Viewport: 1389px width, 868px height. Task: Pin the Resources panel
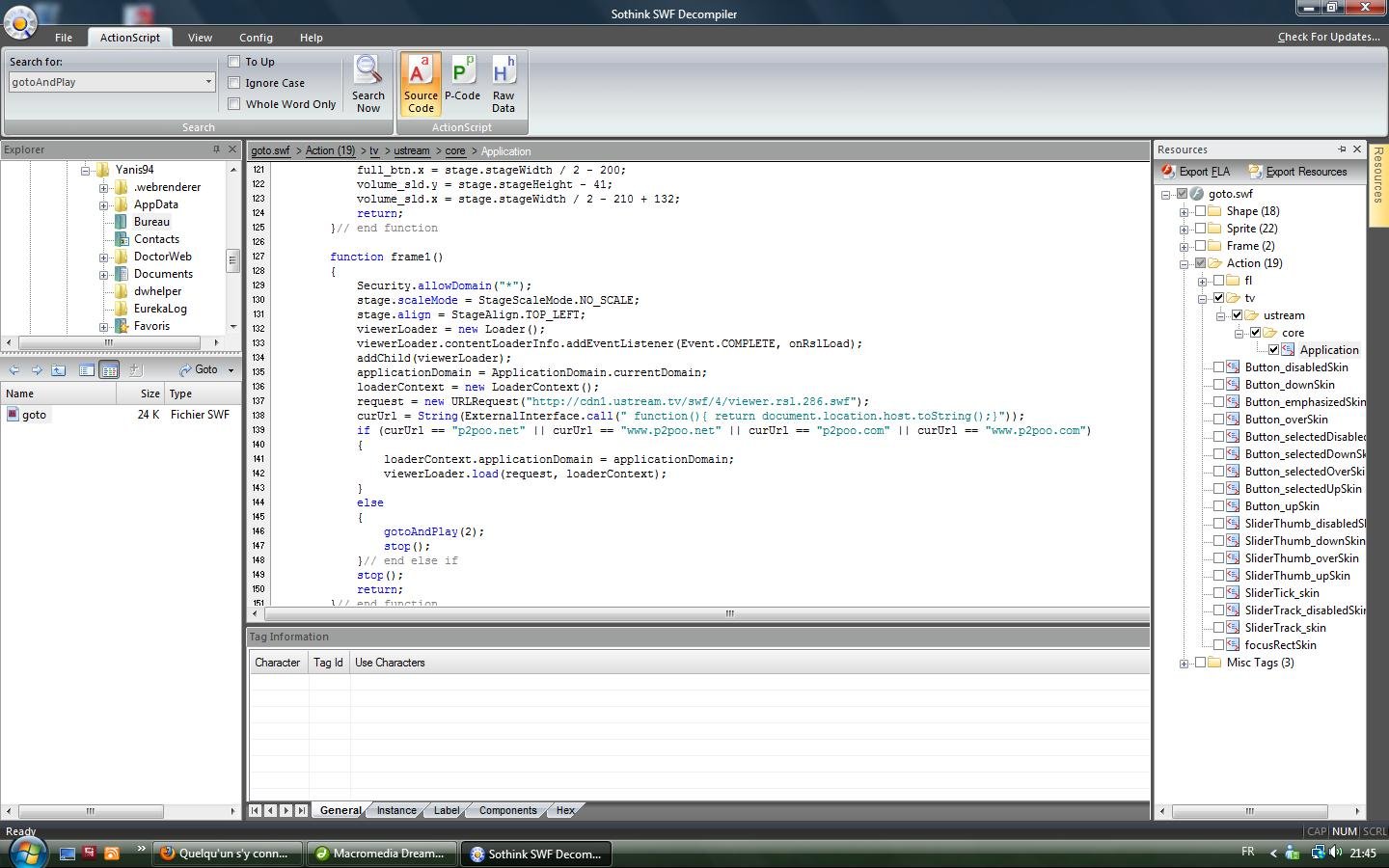click(x=1341, y=149)
